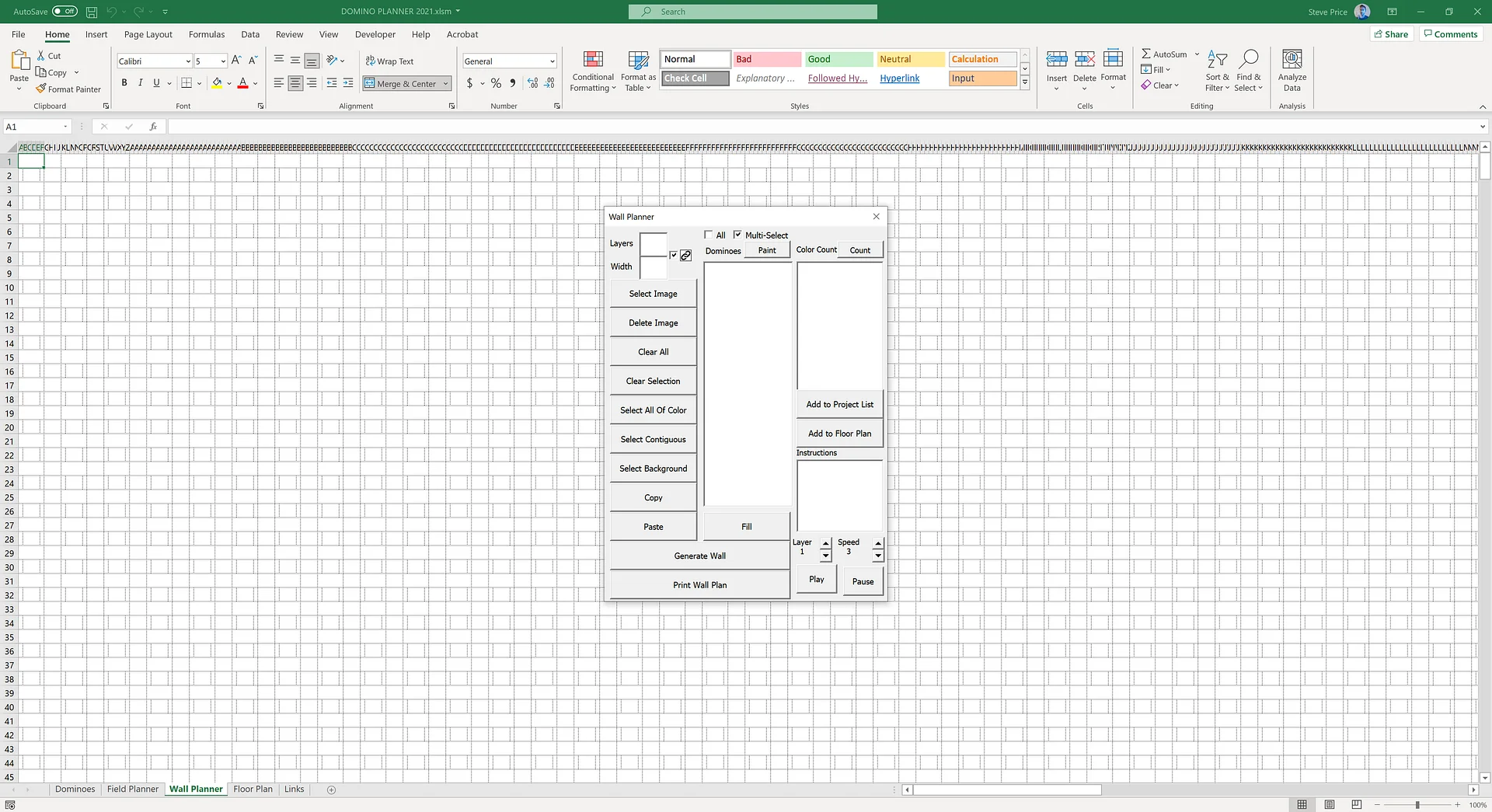Click the Percent Style icon
The width and height of the screenshot is (1492, 812).
coord(496,83)
